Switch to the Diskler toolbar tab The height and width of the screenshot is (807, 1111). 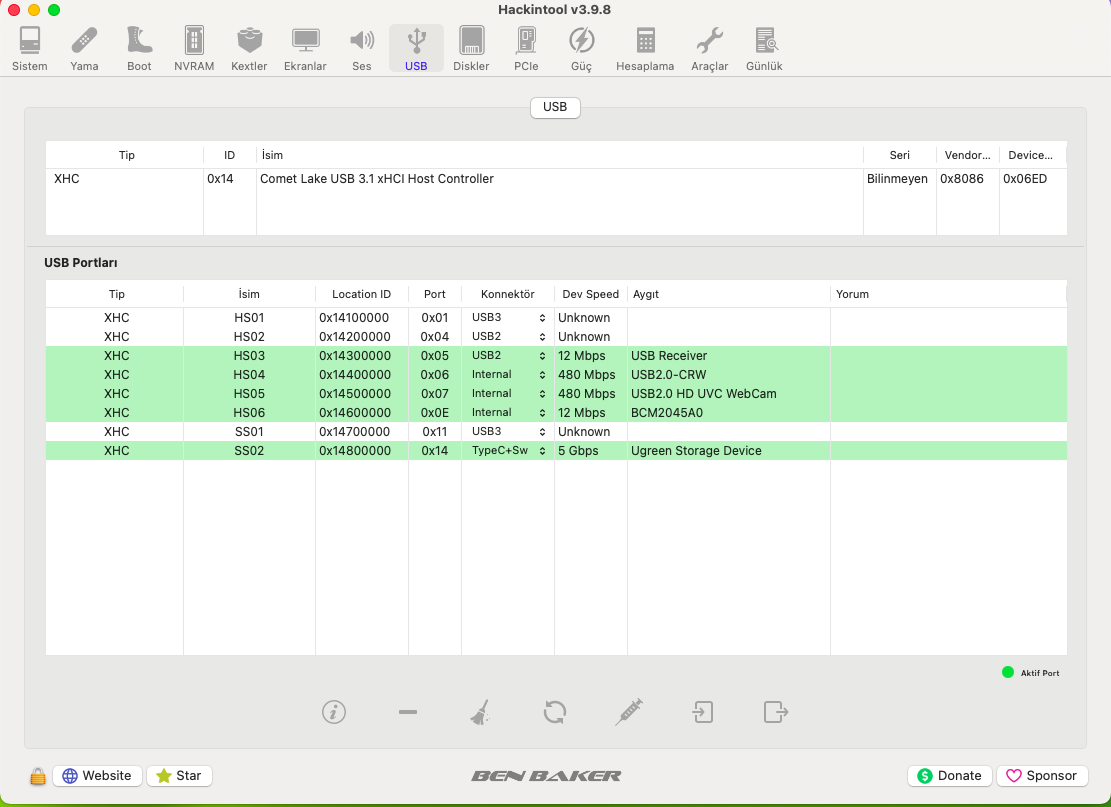tap(471, 48)
